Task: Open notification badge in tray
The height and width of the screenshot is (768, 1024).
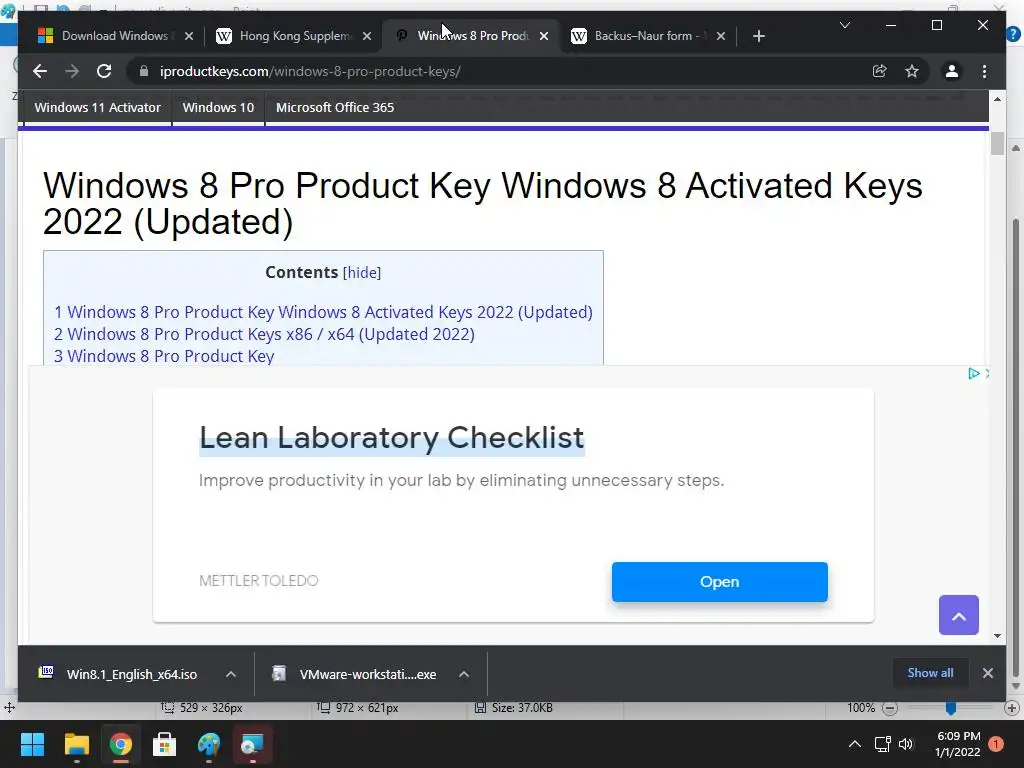Action: point(996,744)
